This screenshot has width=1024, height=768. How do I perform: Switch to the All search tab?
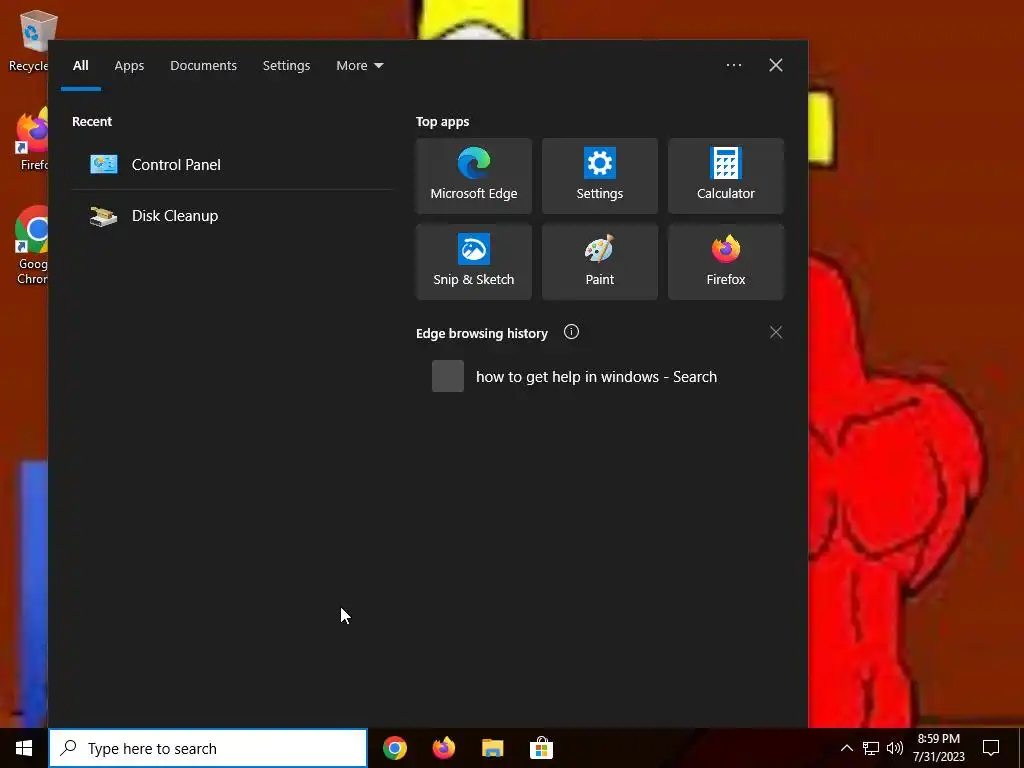[80, 65]
